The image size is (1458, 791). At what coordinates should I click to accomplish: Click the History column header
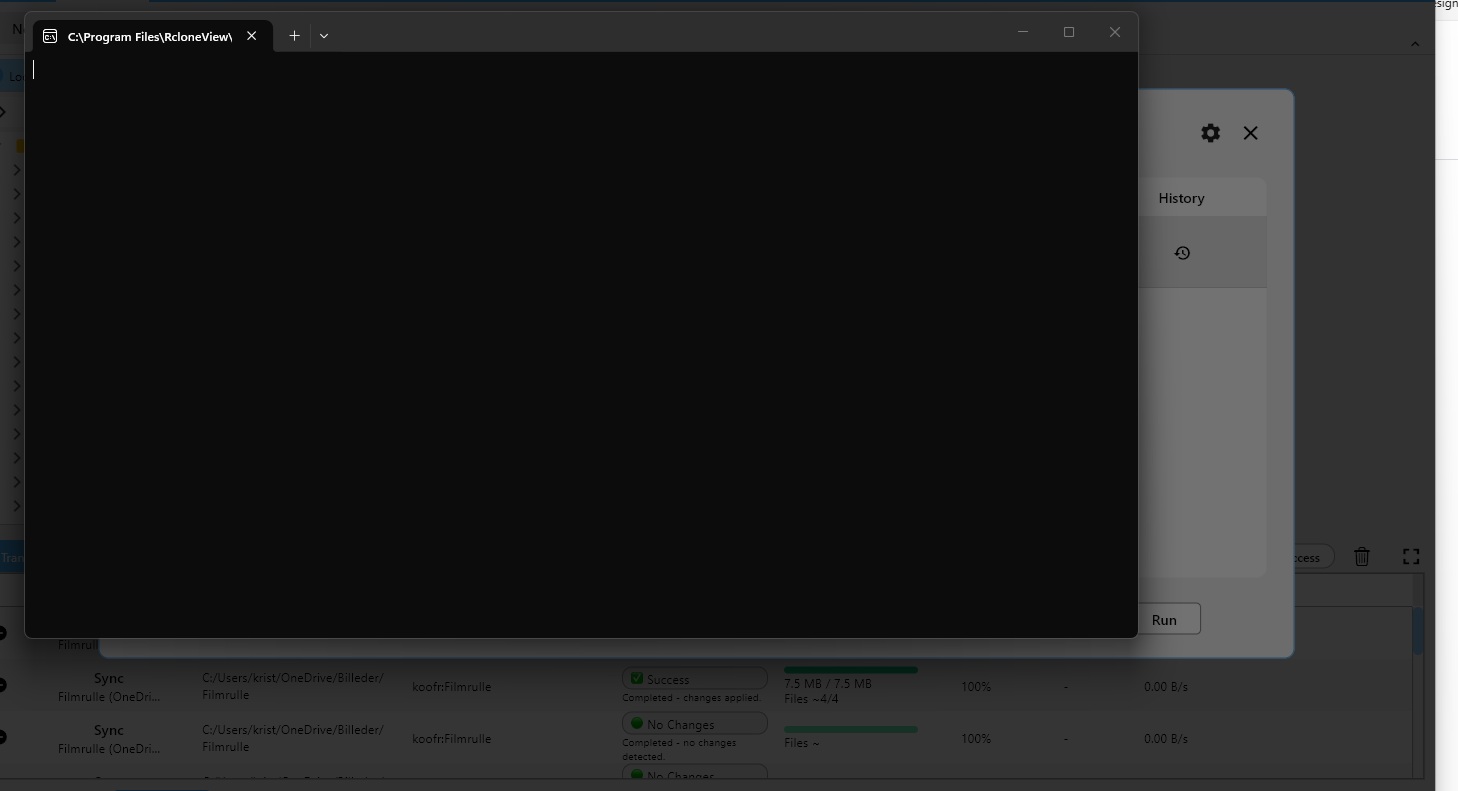pos(1181,198)
